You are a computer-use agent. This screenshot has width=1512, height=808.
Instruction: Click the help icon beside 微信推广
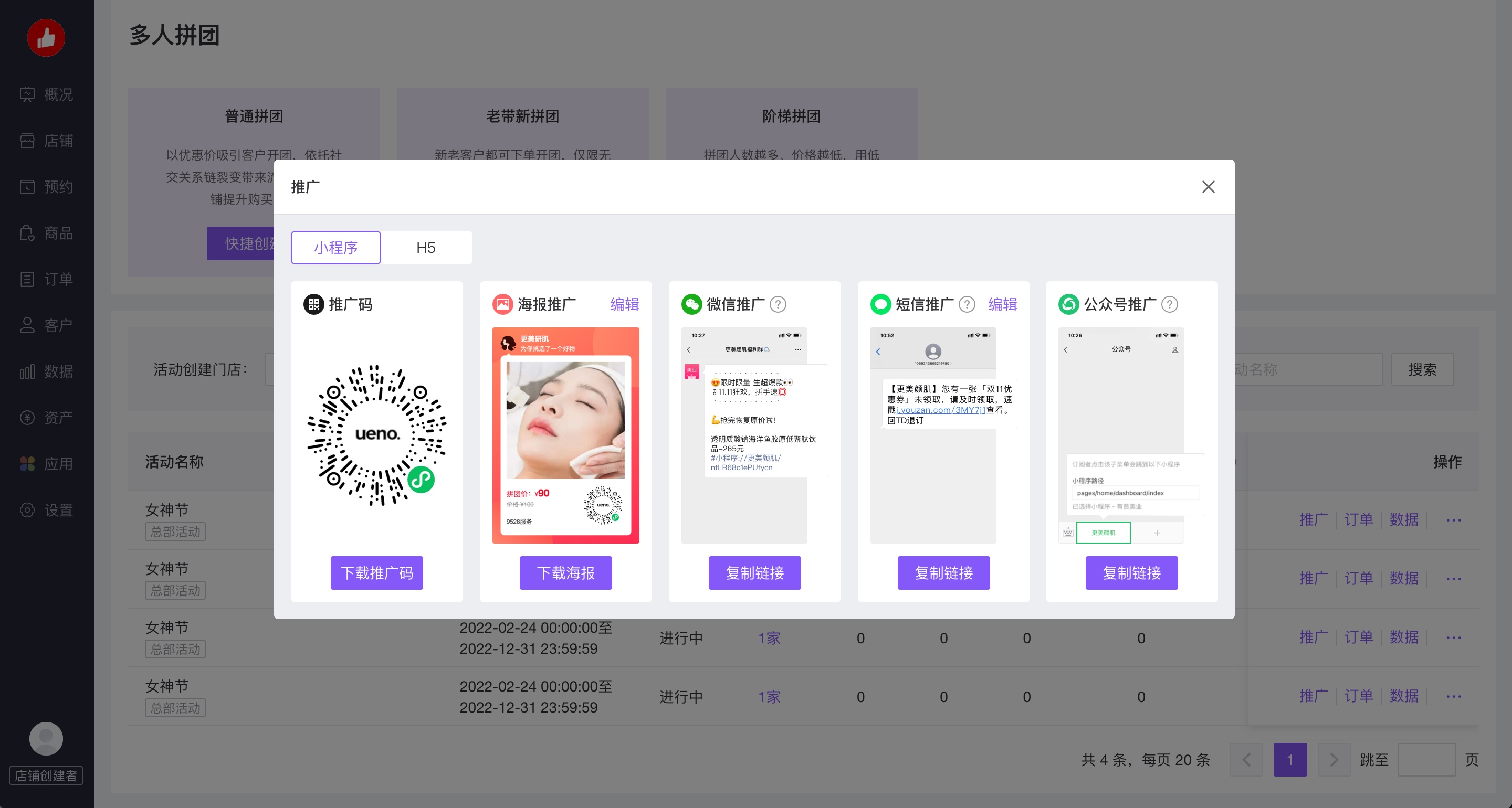pos(778,304)
